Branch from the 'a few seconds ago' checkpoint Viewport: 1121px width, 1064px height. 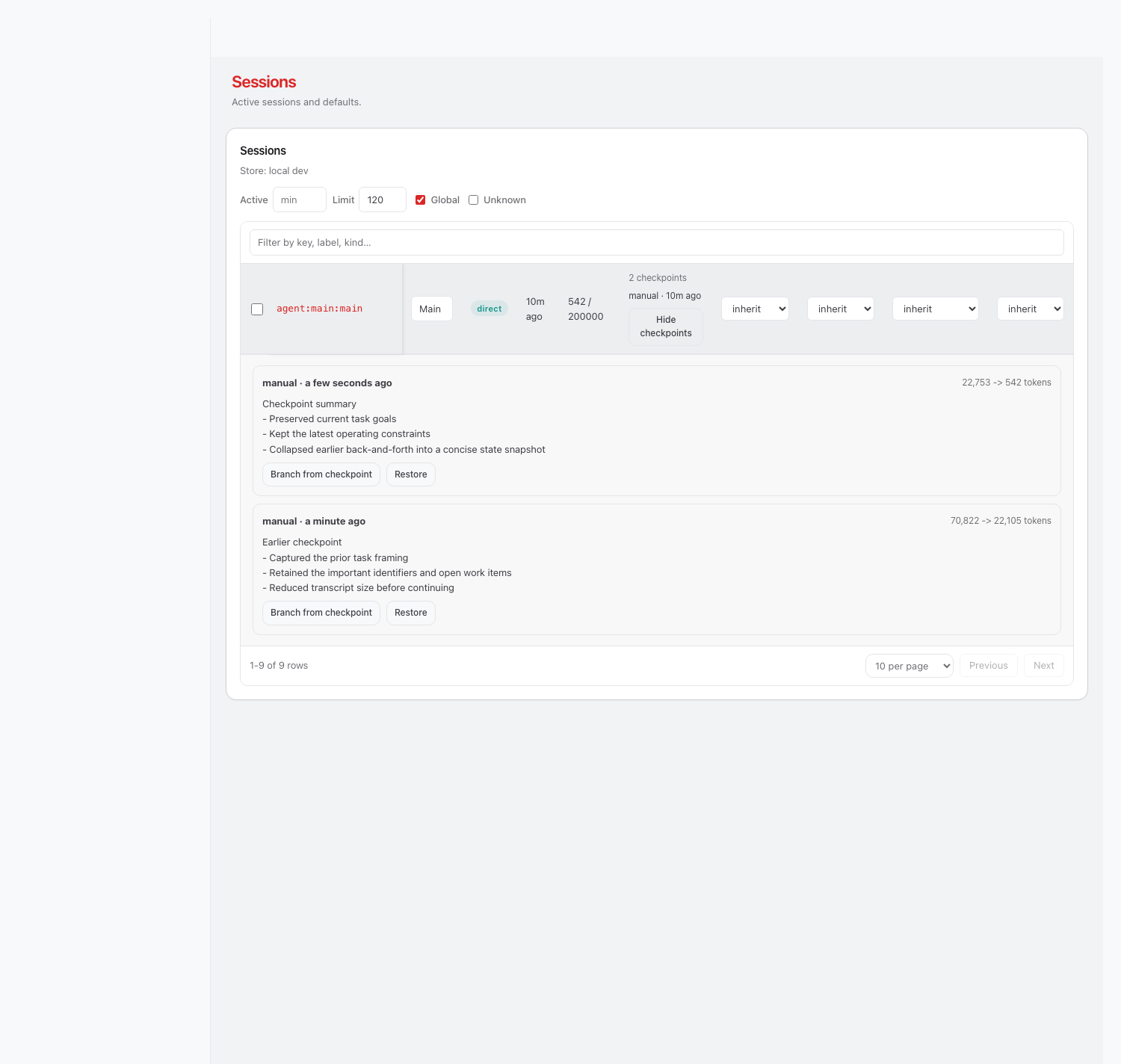(x=321, y=474)
